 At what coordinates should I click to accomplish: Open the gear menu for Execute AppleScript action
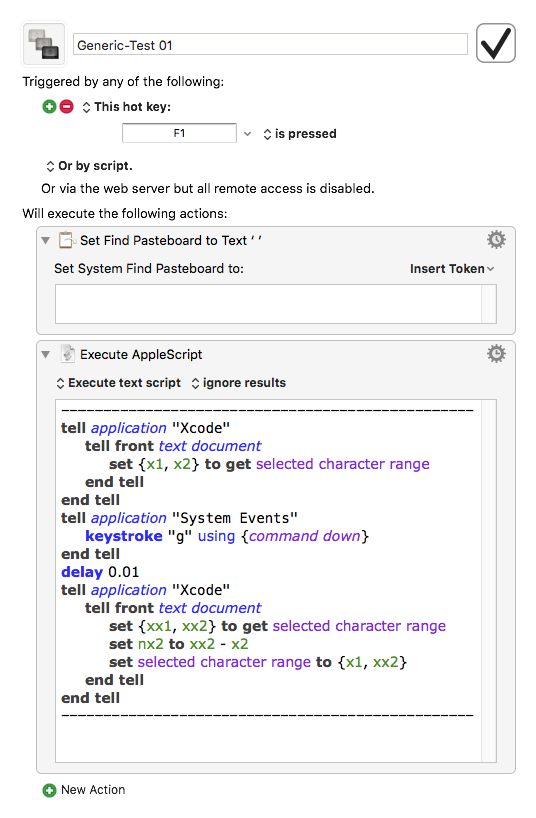496,354
